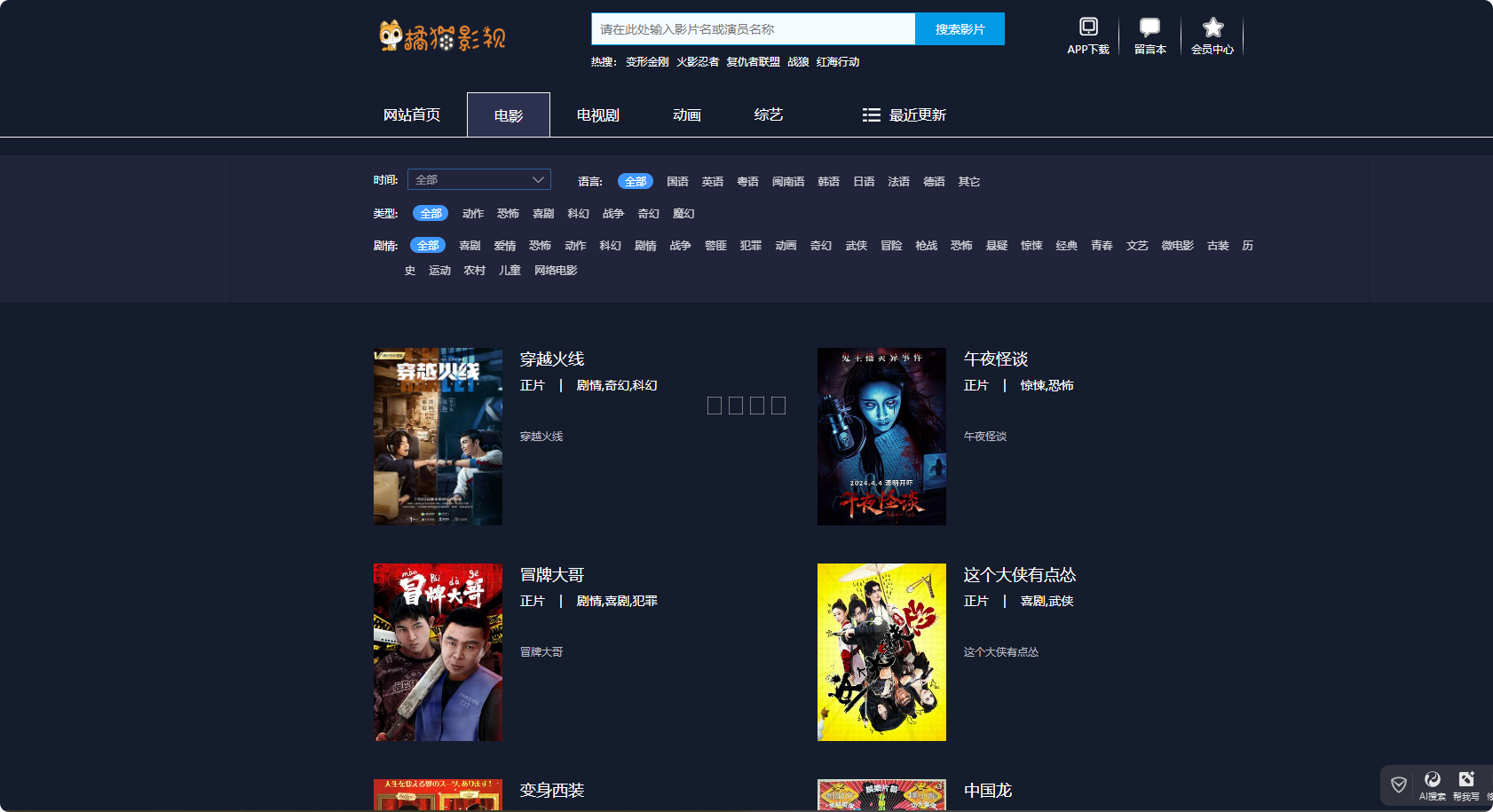Filter 剧情 by 经典

(1067, 245)
